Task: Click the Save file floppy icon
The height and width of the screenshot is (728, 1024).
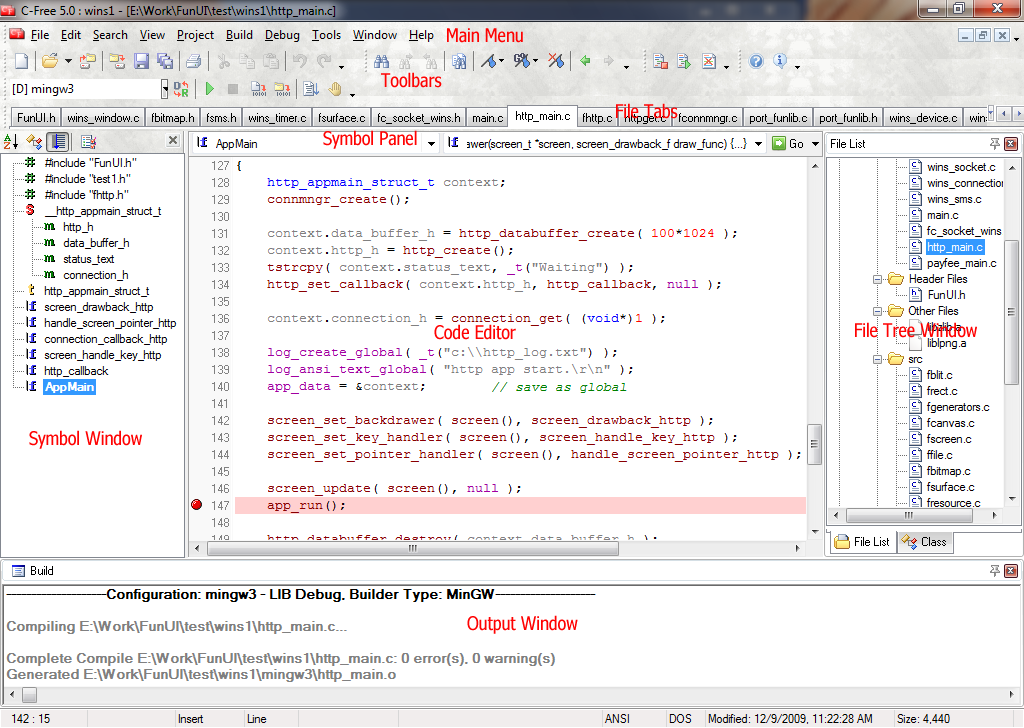Action: tap(141, 61)
